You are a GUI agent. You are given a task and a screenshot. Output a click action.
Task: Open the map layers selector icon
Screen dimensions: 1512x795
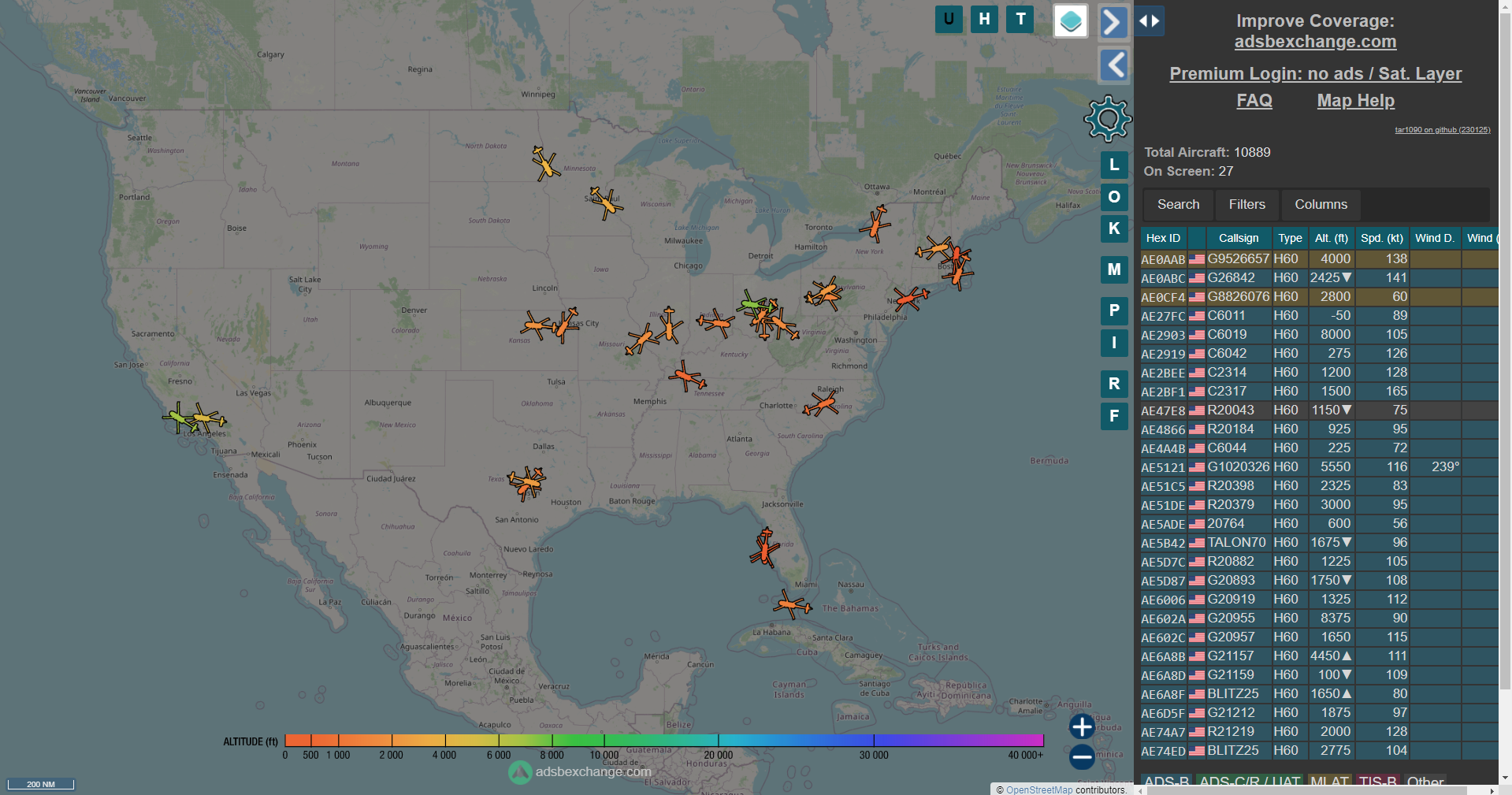pos(1071,21)
